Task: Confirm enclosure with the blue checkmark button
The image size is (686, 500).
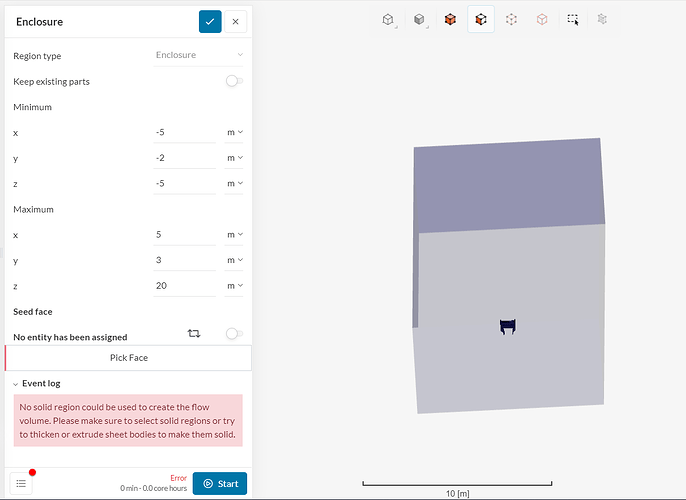Action: tap(210, 21)
